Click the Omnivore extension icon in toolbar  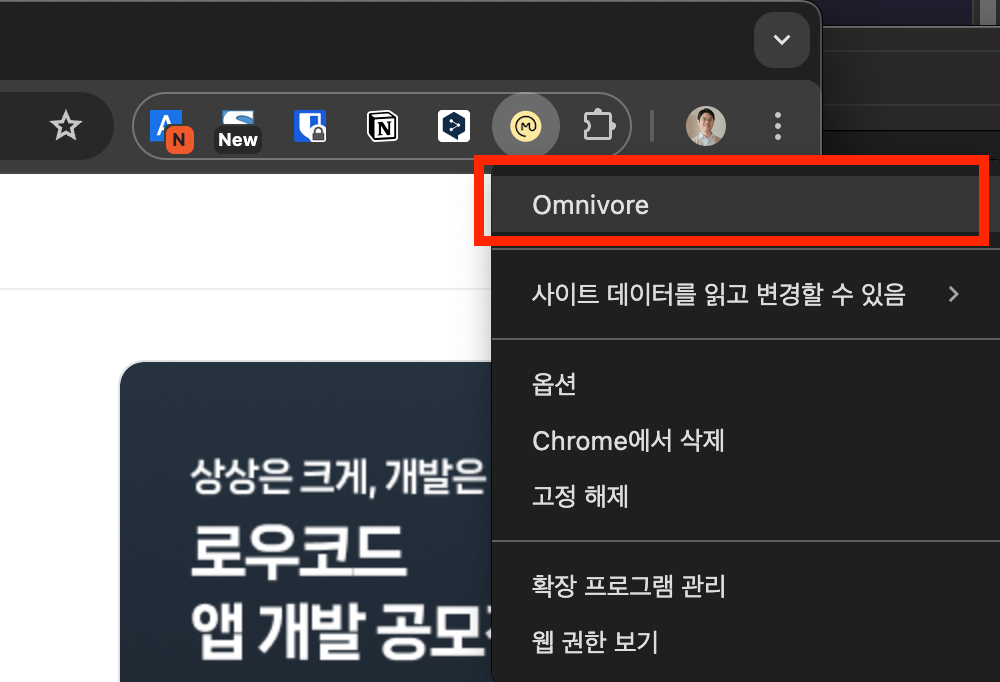pos(526,126)
